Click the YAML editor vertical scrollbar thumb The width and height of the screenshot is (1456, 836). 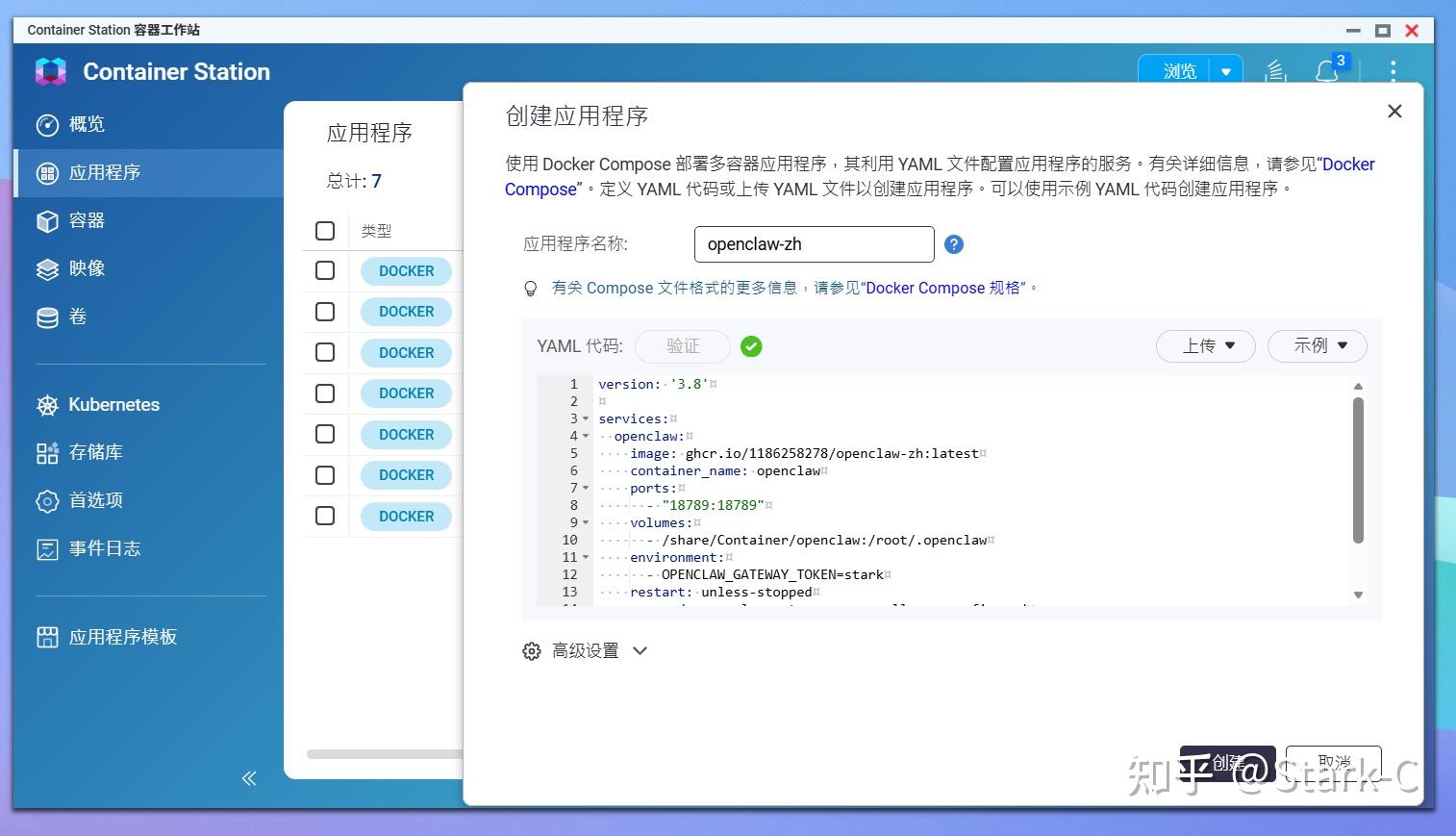1358,471
